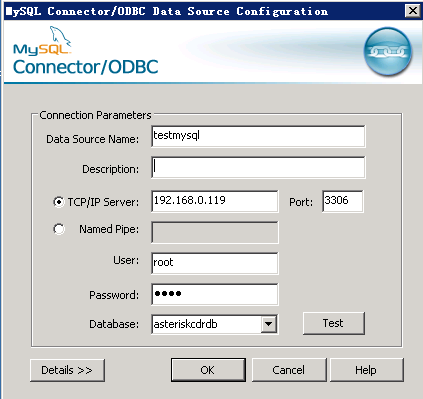Click the Data Source Name label
Viewport: 423px width, 399px height.
click(92, 139)
